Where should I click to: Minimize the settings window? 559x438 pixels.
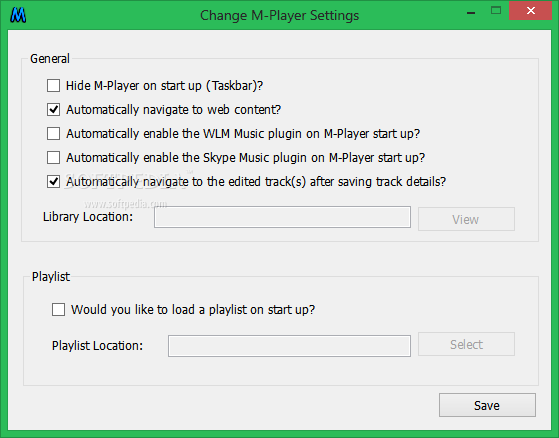tap(471, 13)
